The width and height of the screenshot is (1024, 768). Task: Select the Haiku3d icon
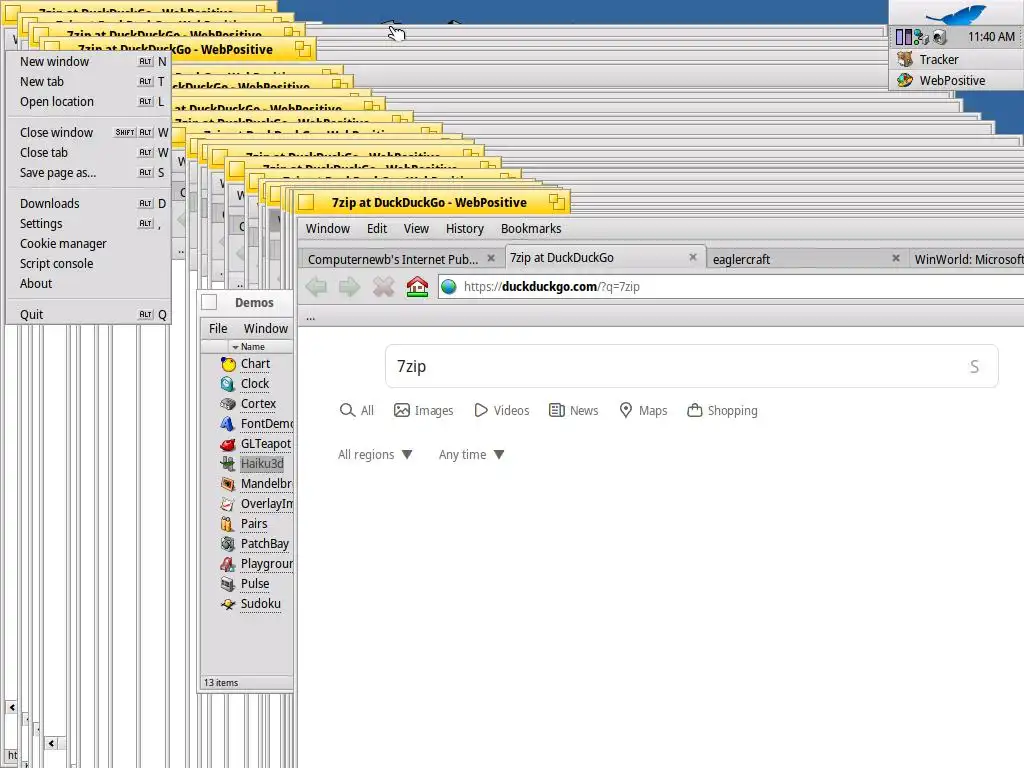click(228, 464)
